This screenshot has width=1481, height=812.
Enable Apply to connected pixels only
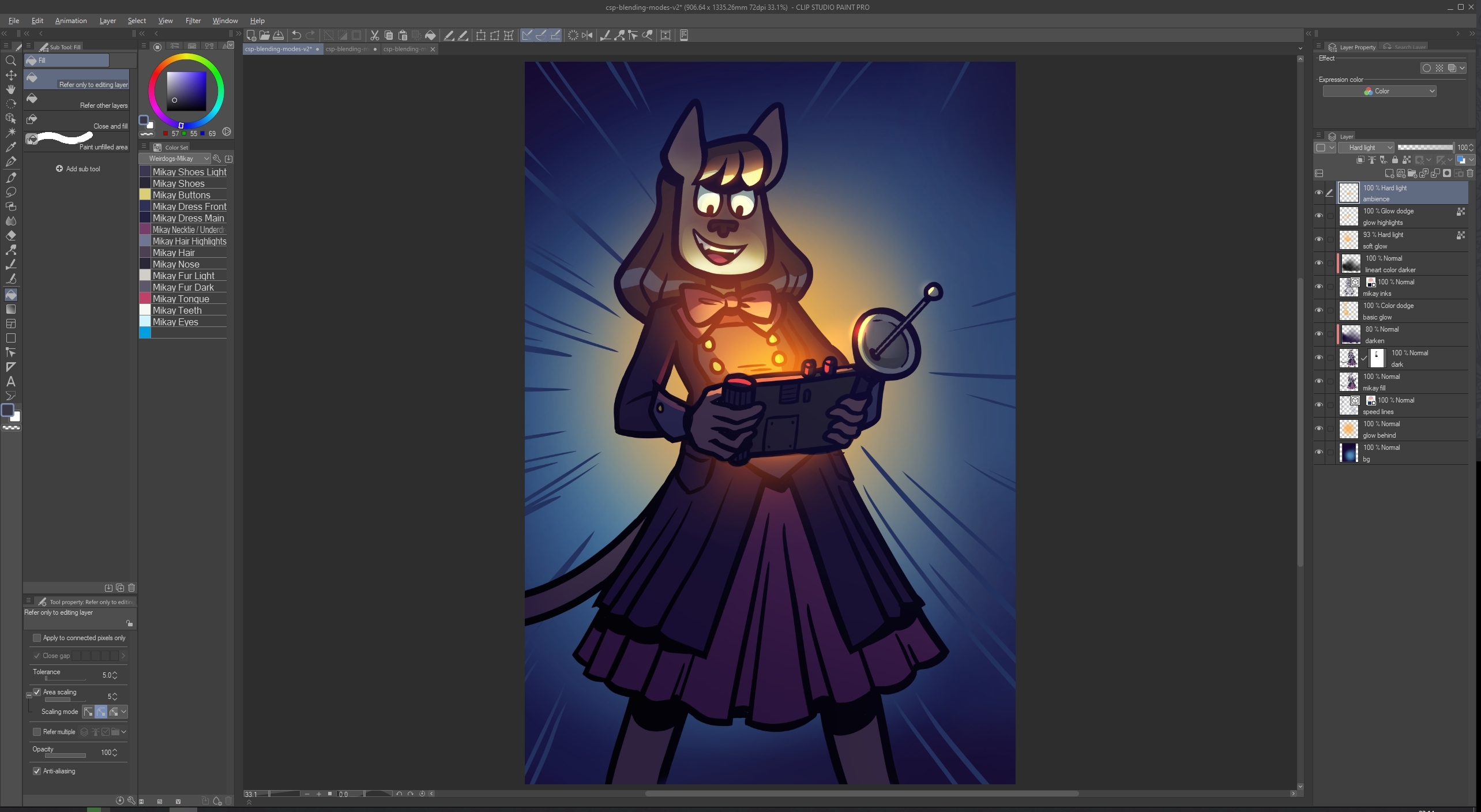tap(37, 638)
